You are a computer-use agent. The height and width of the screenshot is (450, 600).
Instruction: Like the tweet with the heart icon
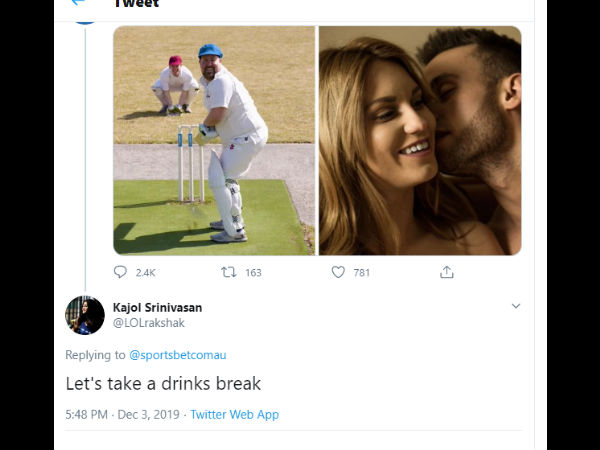[338, 272]
